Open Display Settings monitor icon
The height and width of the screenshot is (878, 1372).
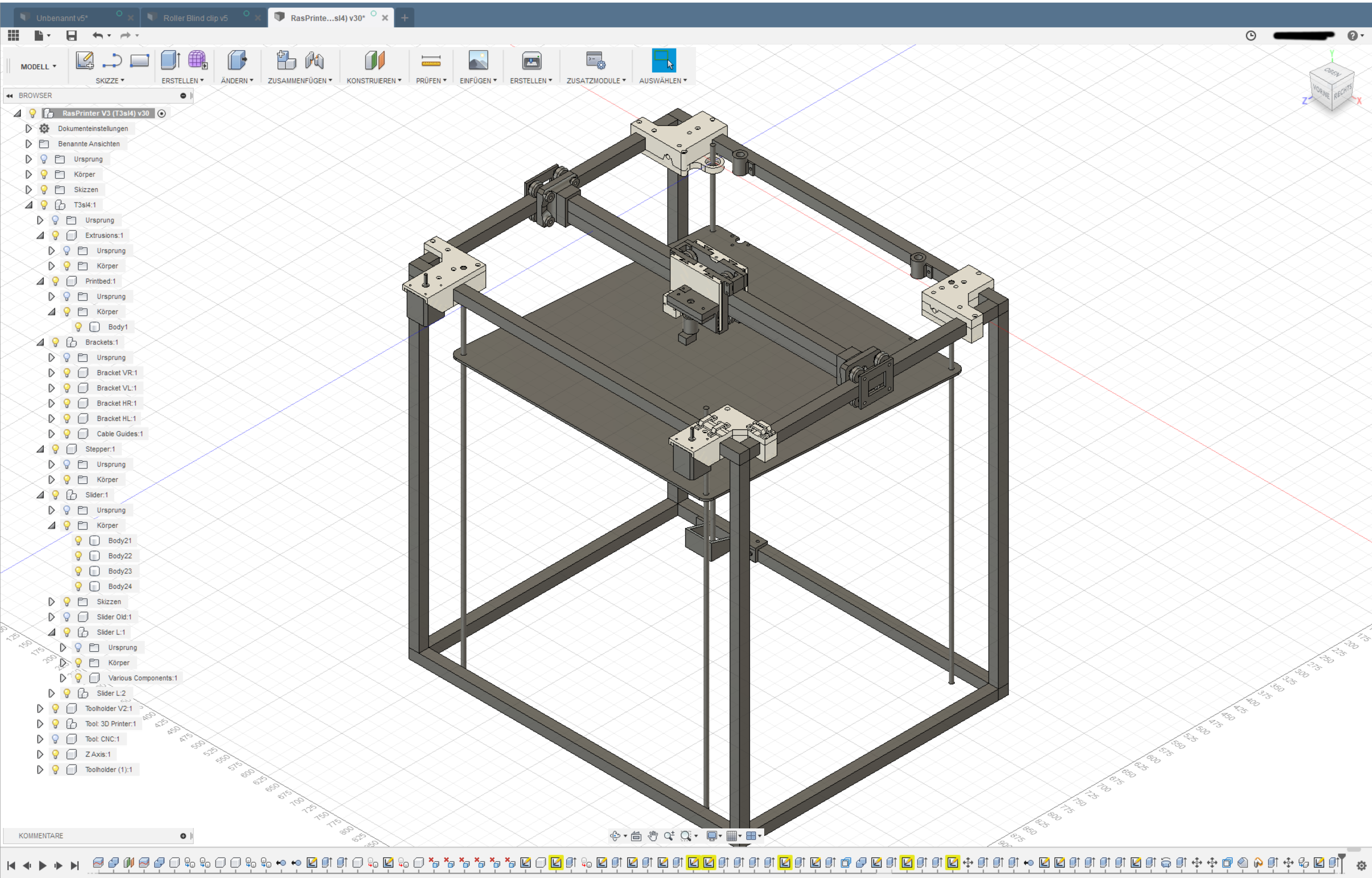coord(711,836)
